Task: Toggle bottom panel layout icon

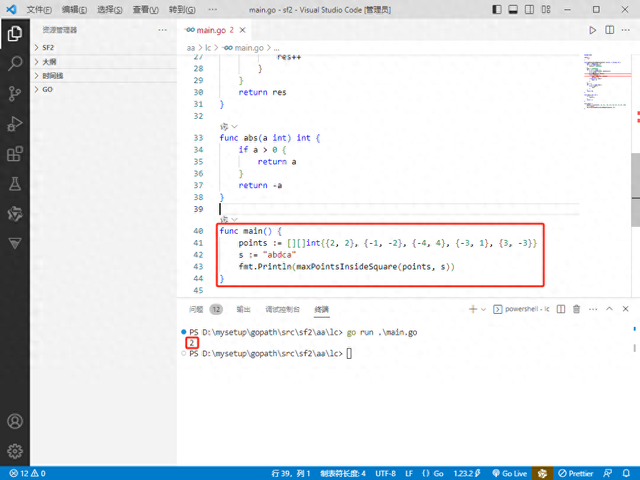Action: (513, 9)
